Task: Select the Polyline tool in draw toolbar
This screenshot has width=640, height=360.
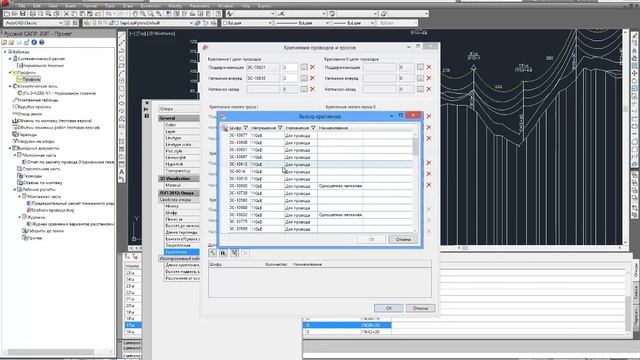Action: pos(122,51)
